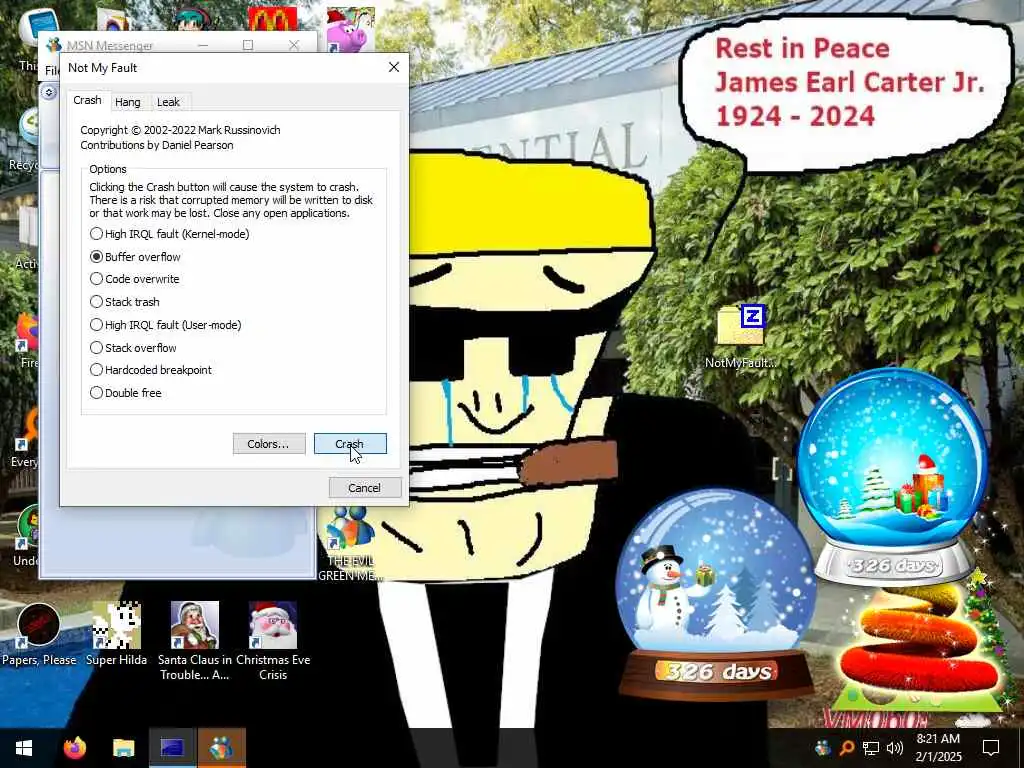Image resolution: width=1024 pixels, height=768 pixels.
Task: Select the Hardcoded breakpoint option
Action: coord(151,370)
